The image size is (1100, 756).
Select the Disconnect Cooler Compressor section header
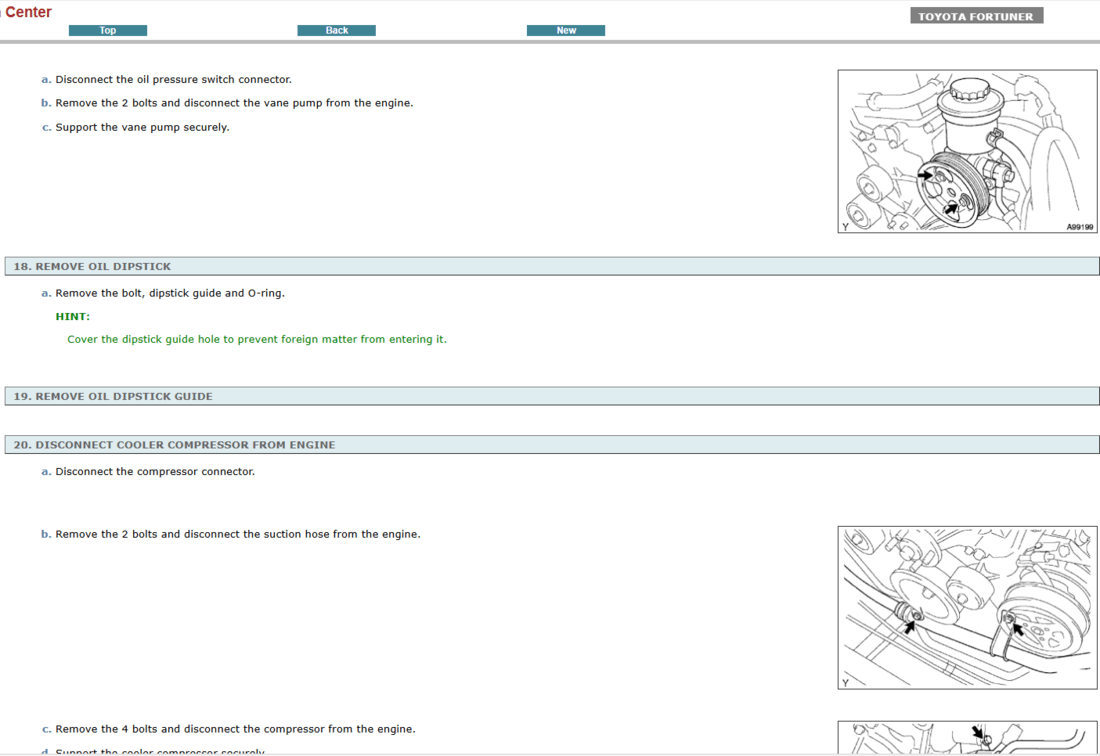[x=174, y=445]
